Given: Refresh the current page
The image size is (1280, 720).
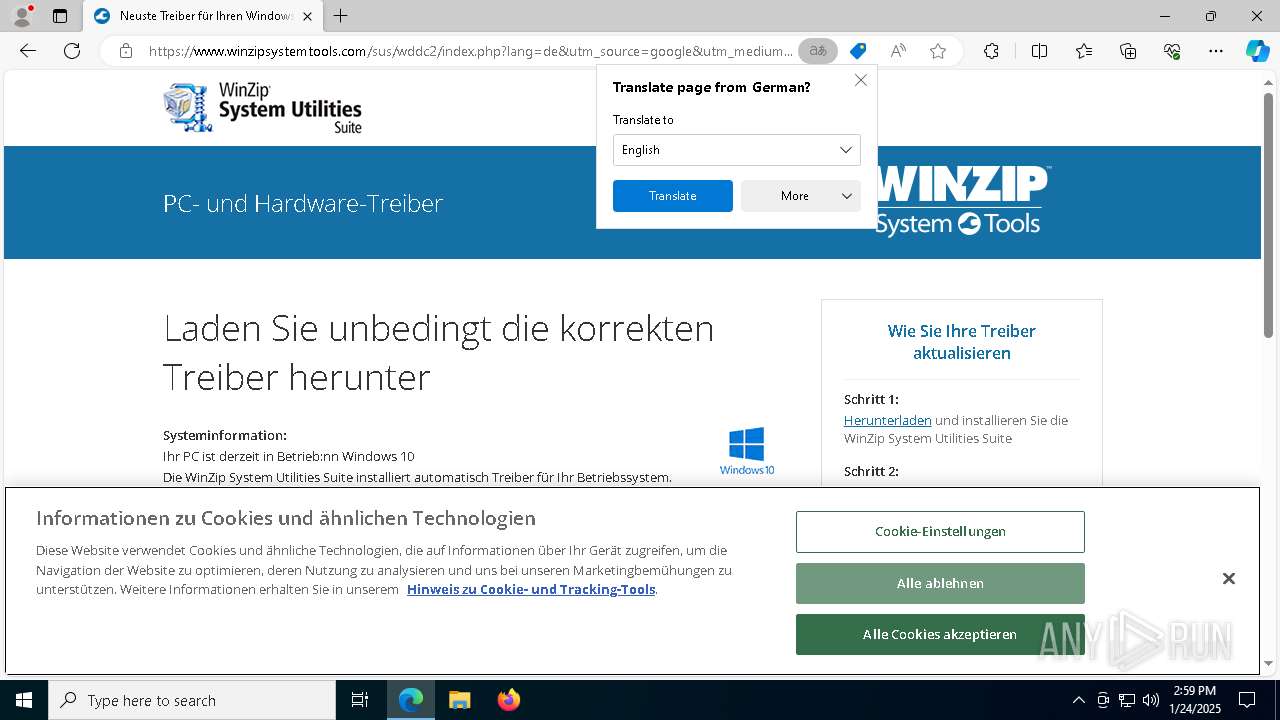Looking at the screenshot, I should pyautogui.click(x=72, y=51).
